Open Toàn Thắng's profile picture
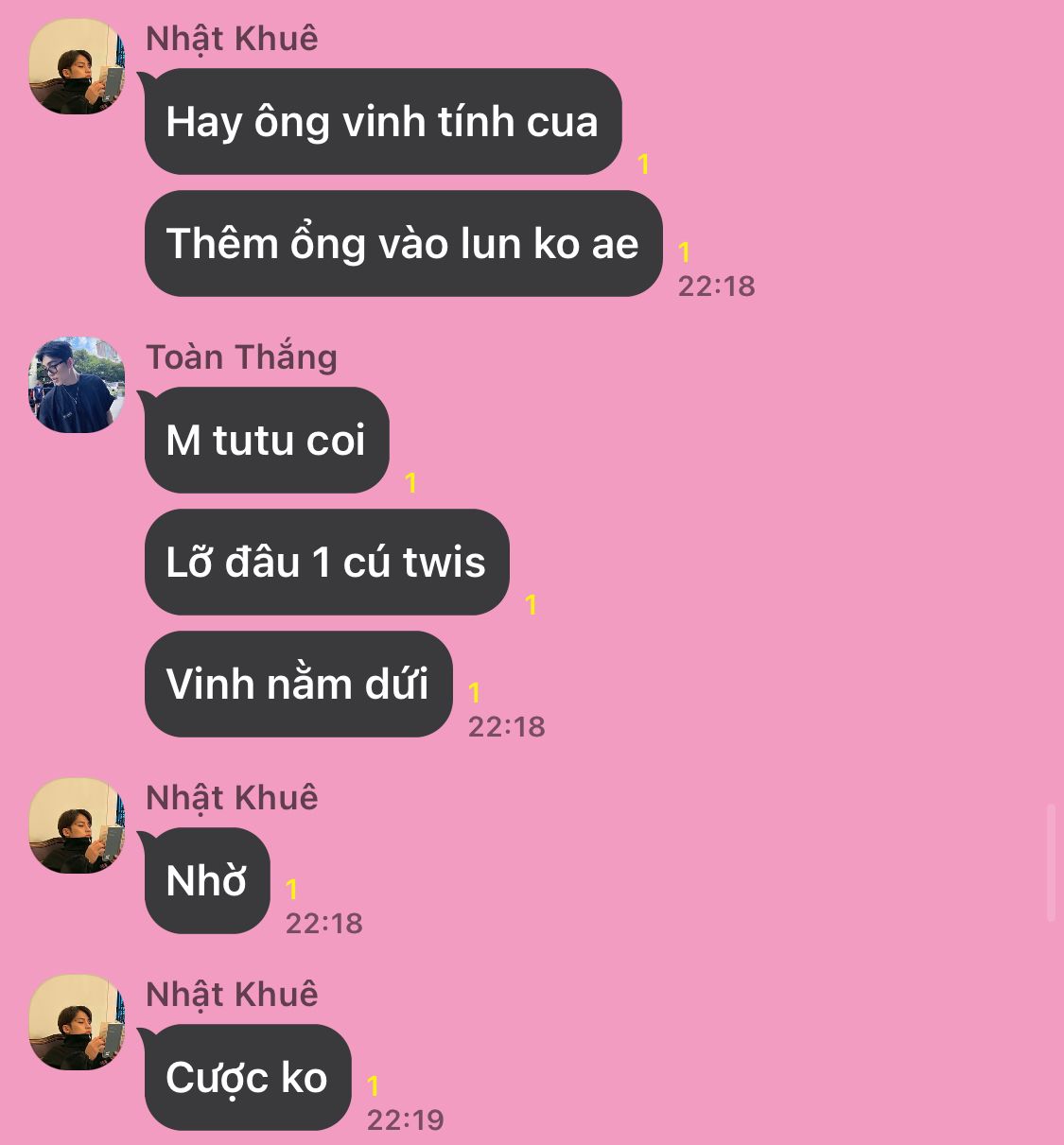Image resolution: width=1064 pixels, height=1145 pixels. click(77, 385)
